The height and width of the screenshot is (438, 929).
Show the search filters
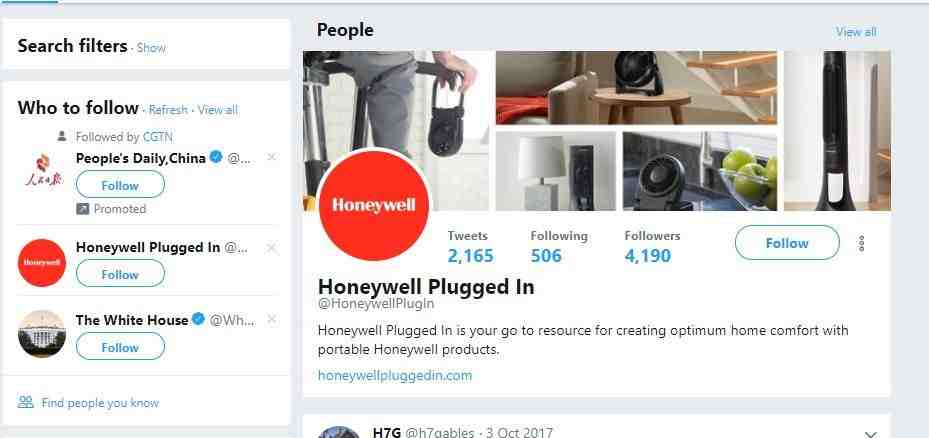coord(151,48)
